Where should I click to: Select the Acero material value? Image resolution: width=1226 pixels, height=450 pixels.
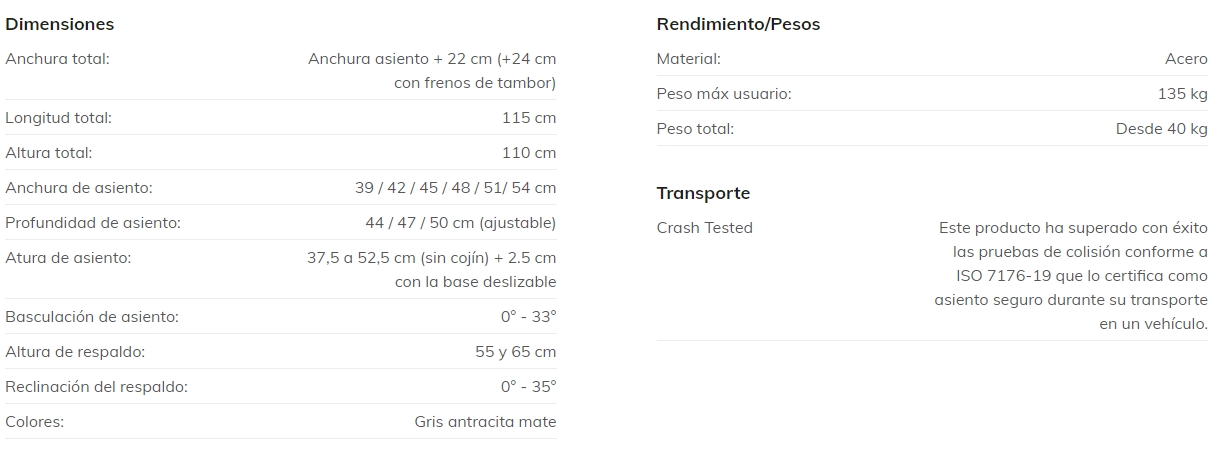[x=1186, y=59]
